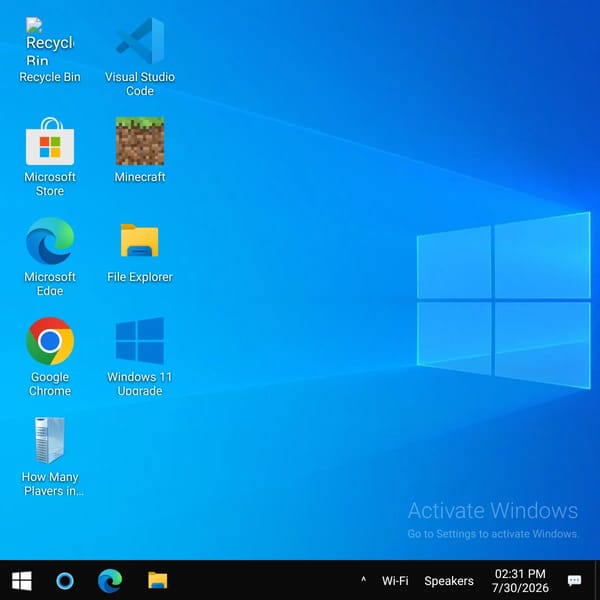Screen dimensions: 600x600
Task: Open Visual Studio Code desktop shortcut
Action: pyautogui.click(x=140, y=56)
